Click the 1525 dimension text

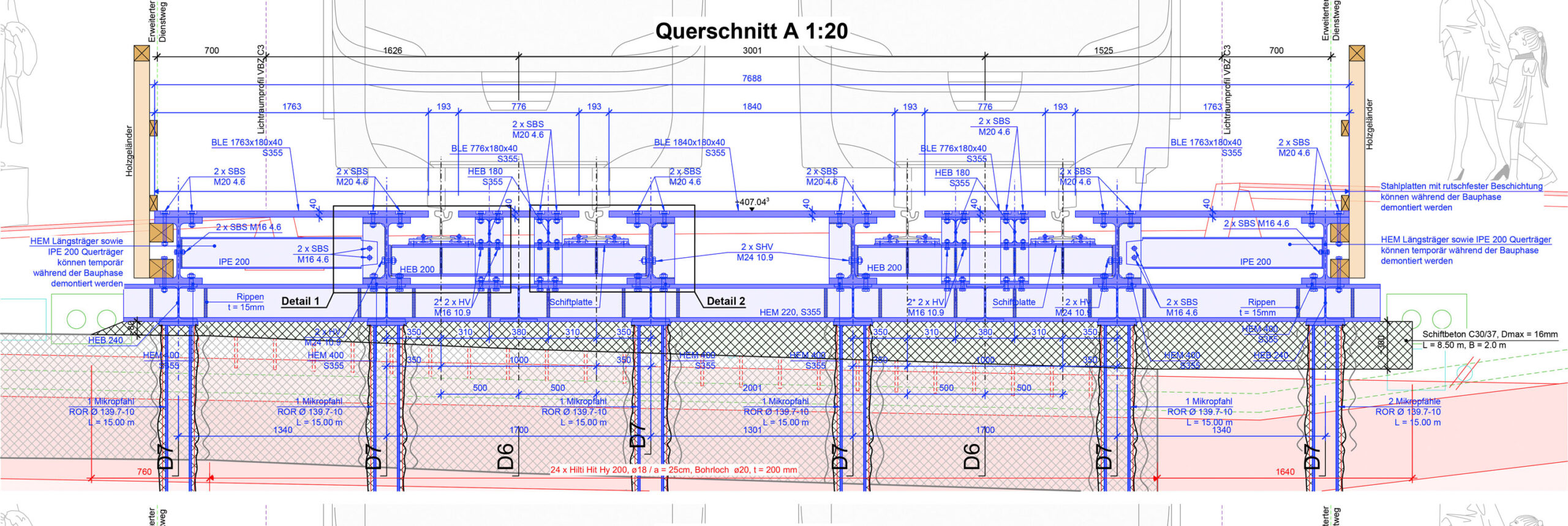(1103, 51)
